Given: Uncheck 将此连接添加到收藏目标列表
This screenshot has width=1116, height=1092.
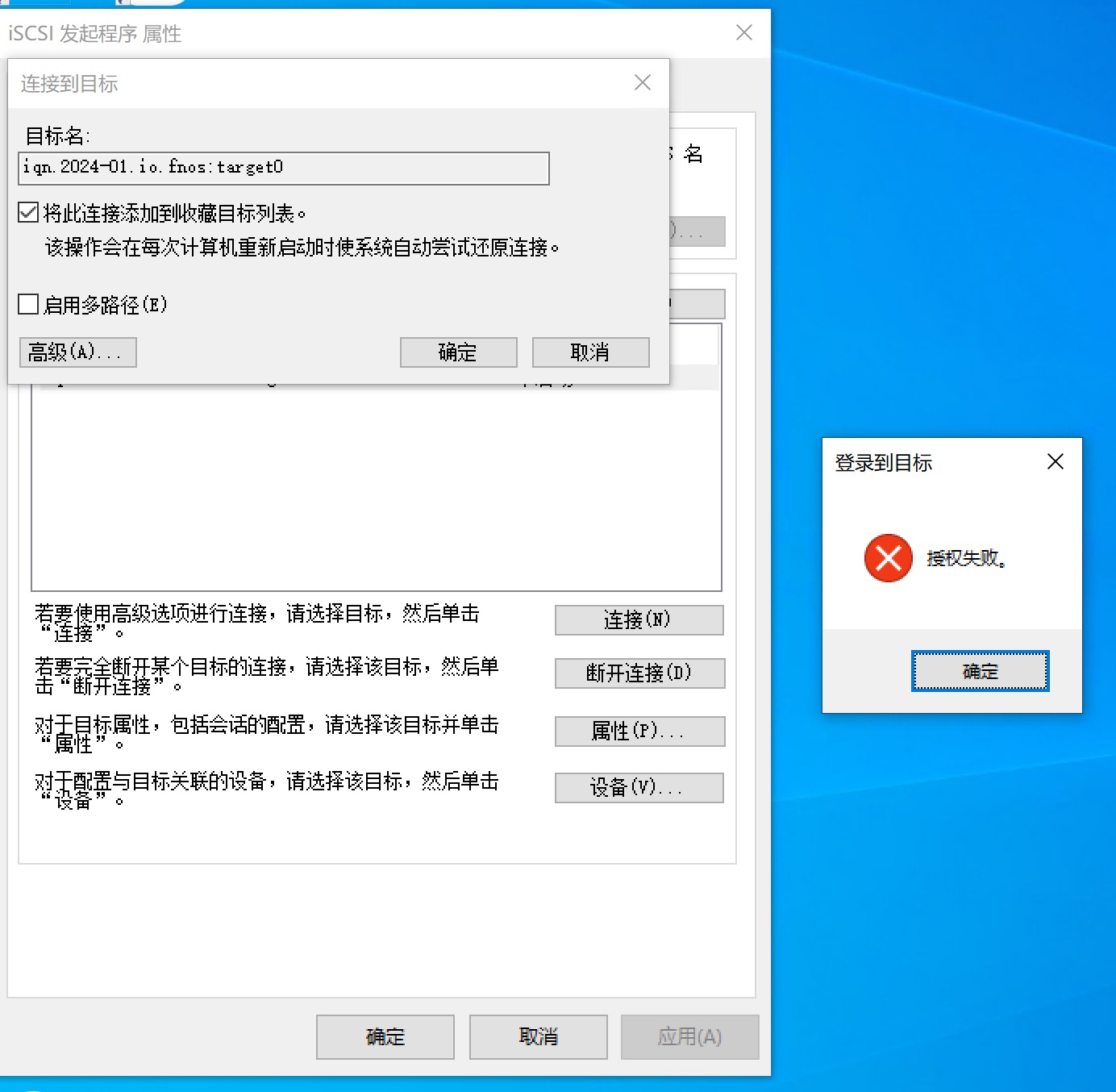Looking at the screenshot, I should [28, 211].
